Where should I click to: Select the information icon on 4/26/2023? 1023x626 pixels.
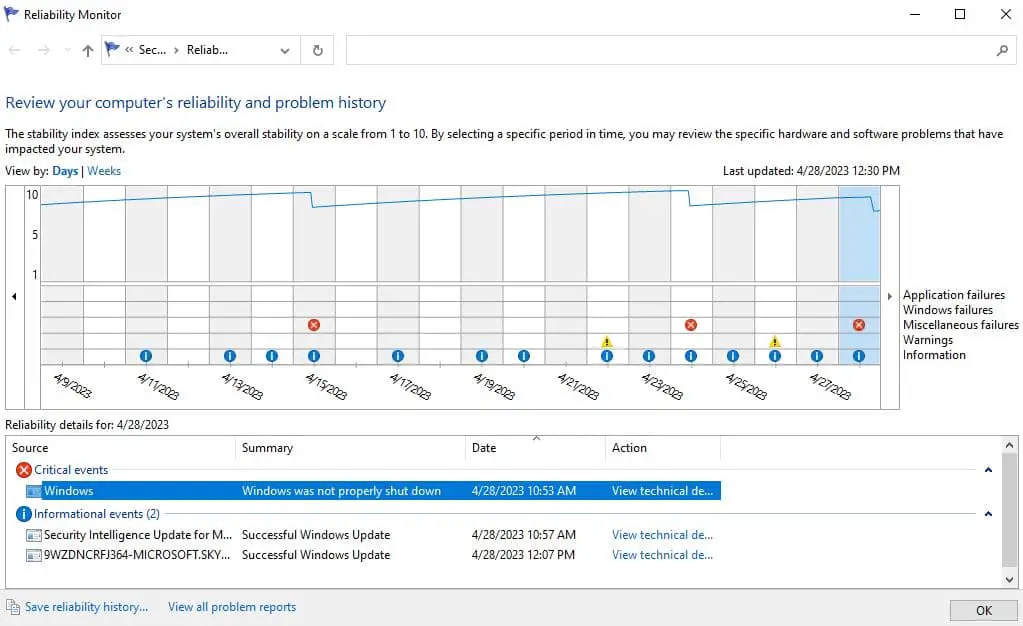tap(774, 356)
